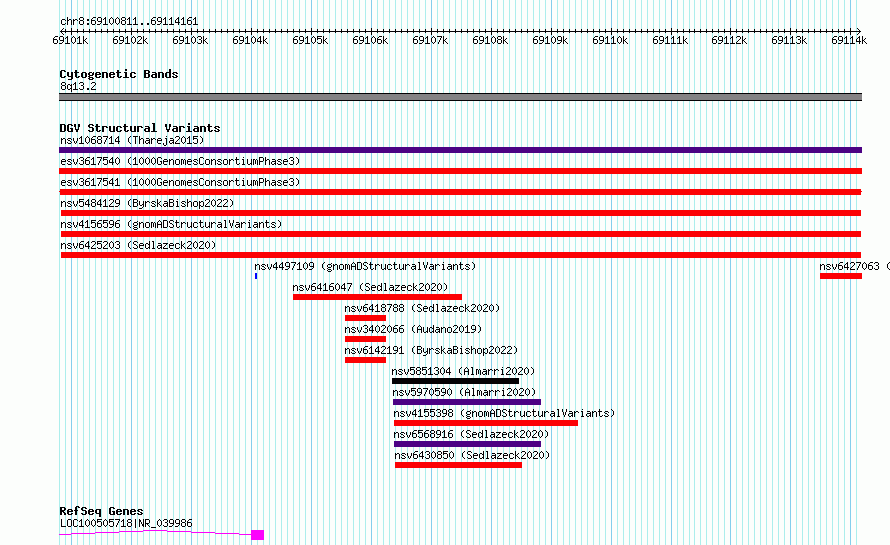Click the 69104k ruler tick label
The height and width of the screenshot is (545, 890).
(x=250, y=40)
